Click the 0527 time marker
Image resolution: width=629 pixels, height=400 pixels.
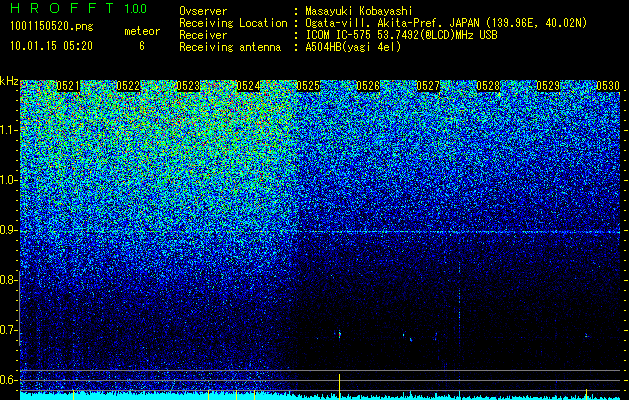[x=428, y=86]
